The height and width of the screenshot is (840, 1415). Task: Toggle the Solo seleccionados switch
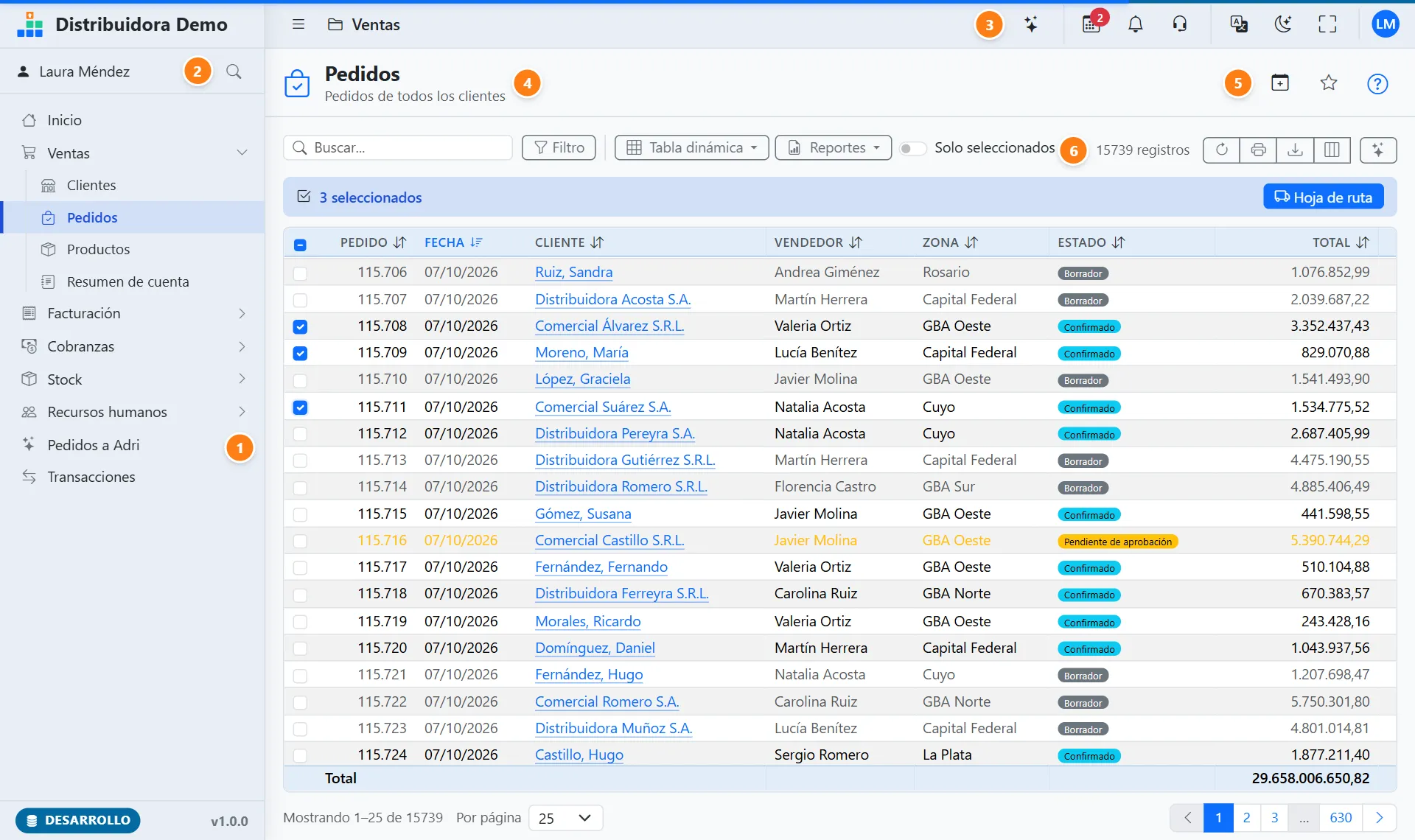click(912, 148)
